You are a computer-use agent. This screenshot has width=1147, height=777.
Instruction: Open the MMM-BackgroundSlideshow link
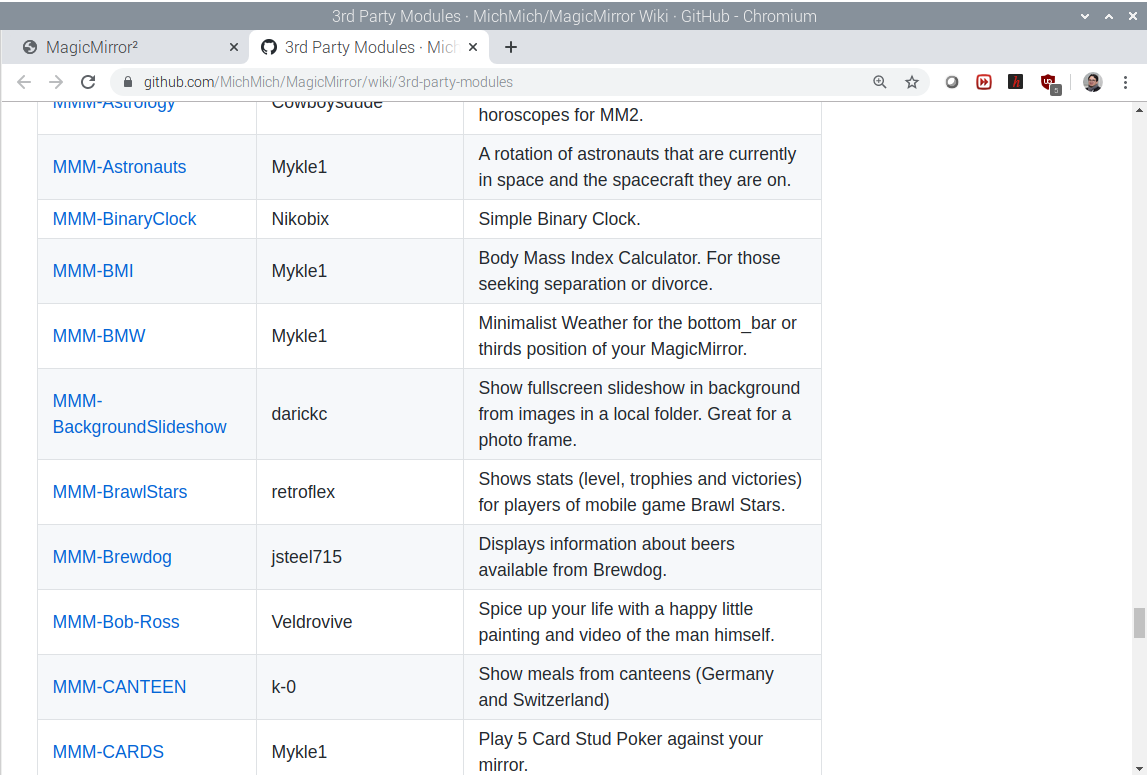click(x=140, y=414)
